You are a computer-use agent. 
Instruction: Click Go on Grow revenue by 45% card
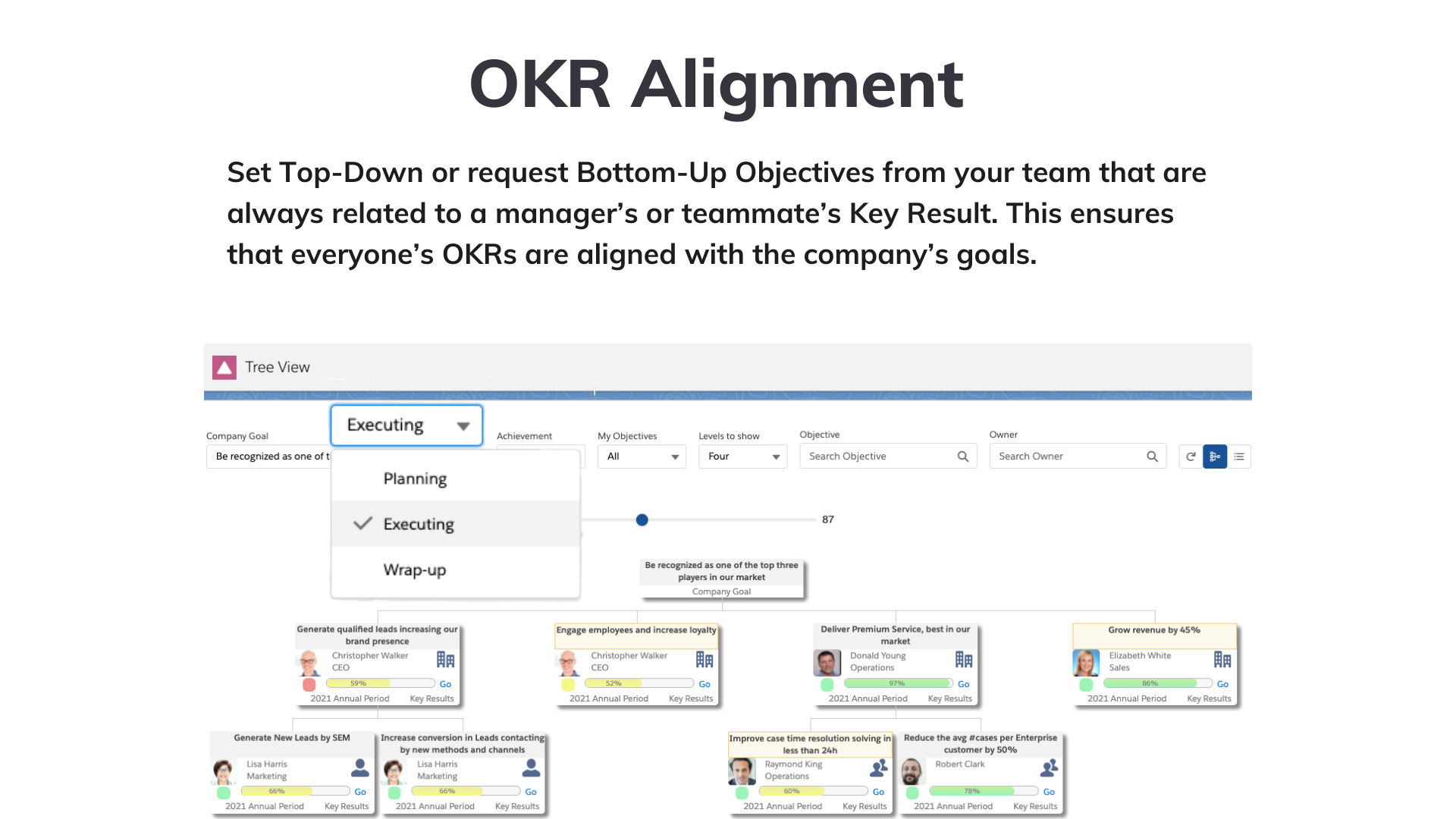point(1223,683)
